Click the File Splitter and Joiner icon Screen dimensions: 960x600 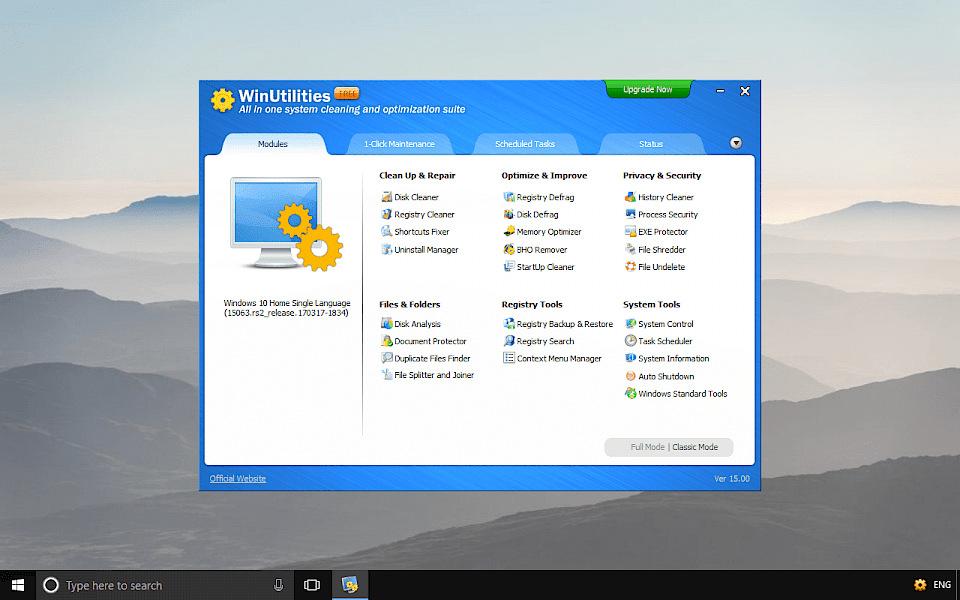tap(386, 375)
